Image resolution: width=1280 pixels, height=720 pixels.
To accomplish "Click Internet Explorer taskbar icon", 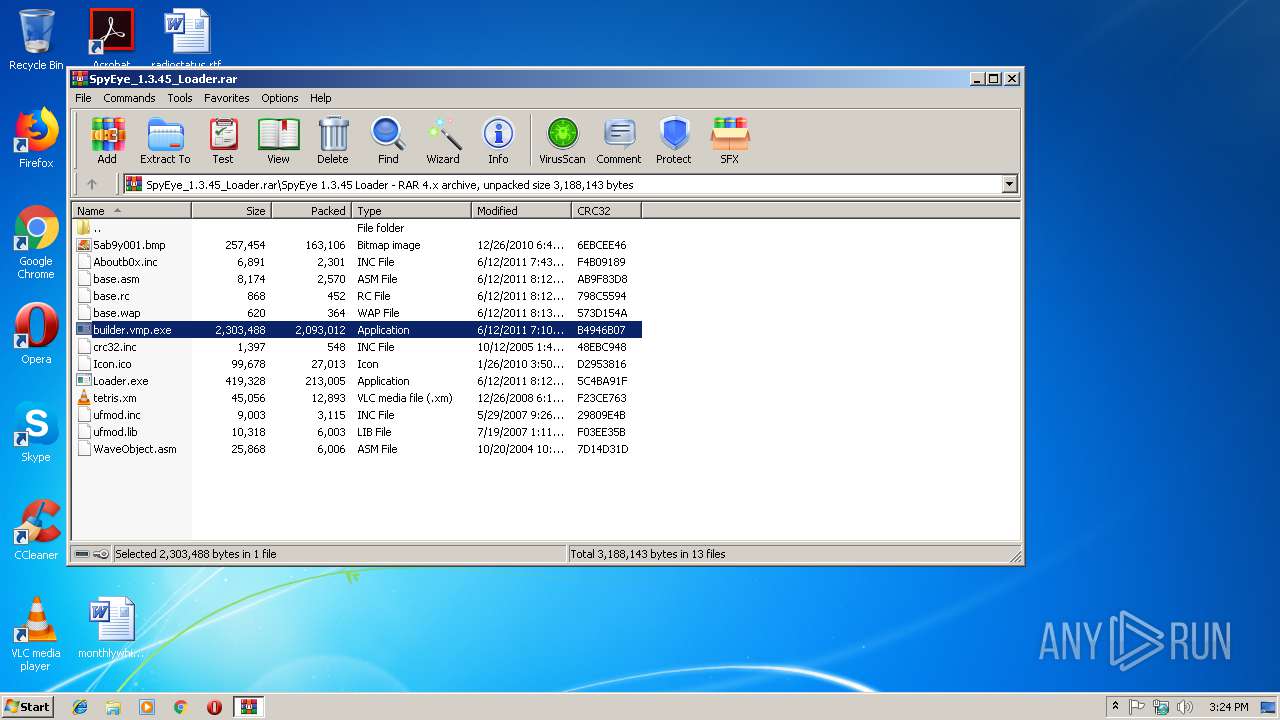I will click(80, 707).
